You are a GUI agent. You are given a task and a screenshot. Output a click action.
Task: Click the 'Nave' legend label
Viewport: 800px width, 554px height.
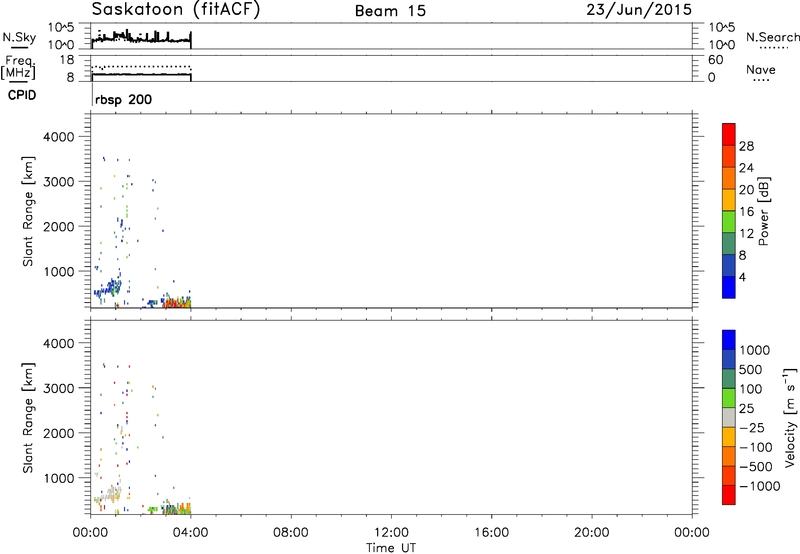(x=761, y=69)
